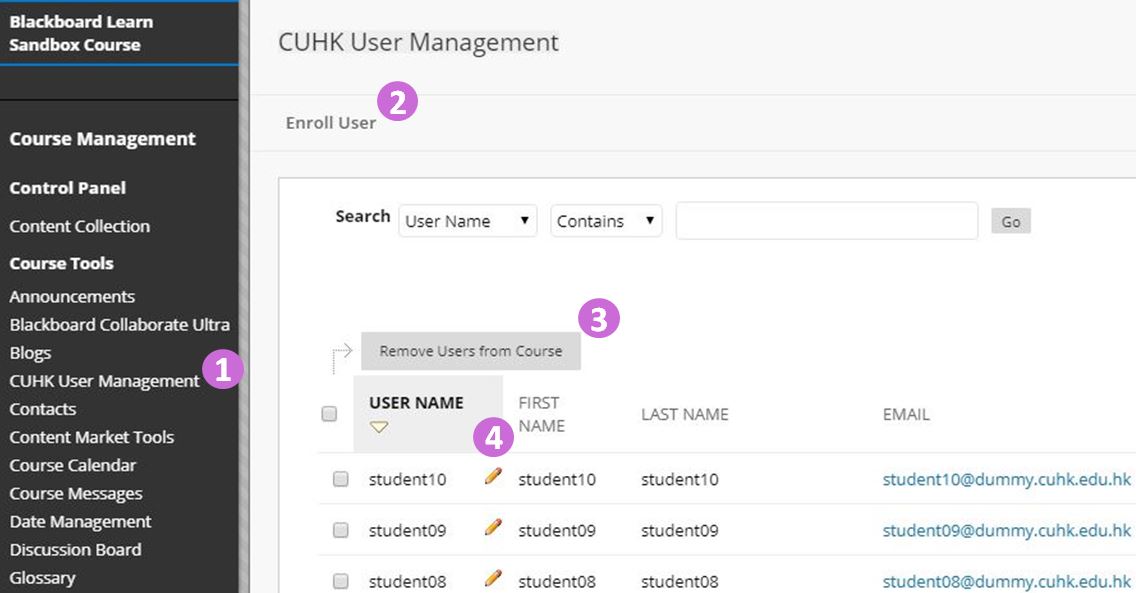Open Content Collection in Control Panel
Image resolution: width=1136 pixels, height=593 pixels.
(x=80, y=226)
